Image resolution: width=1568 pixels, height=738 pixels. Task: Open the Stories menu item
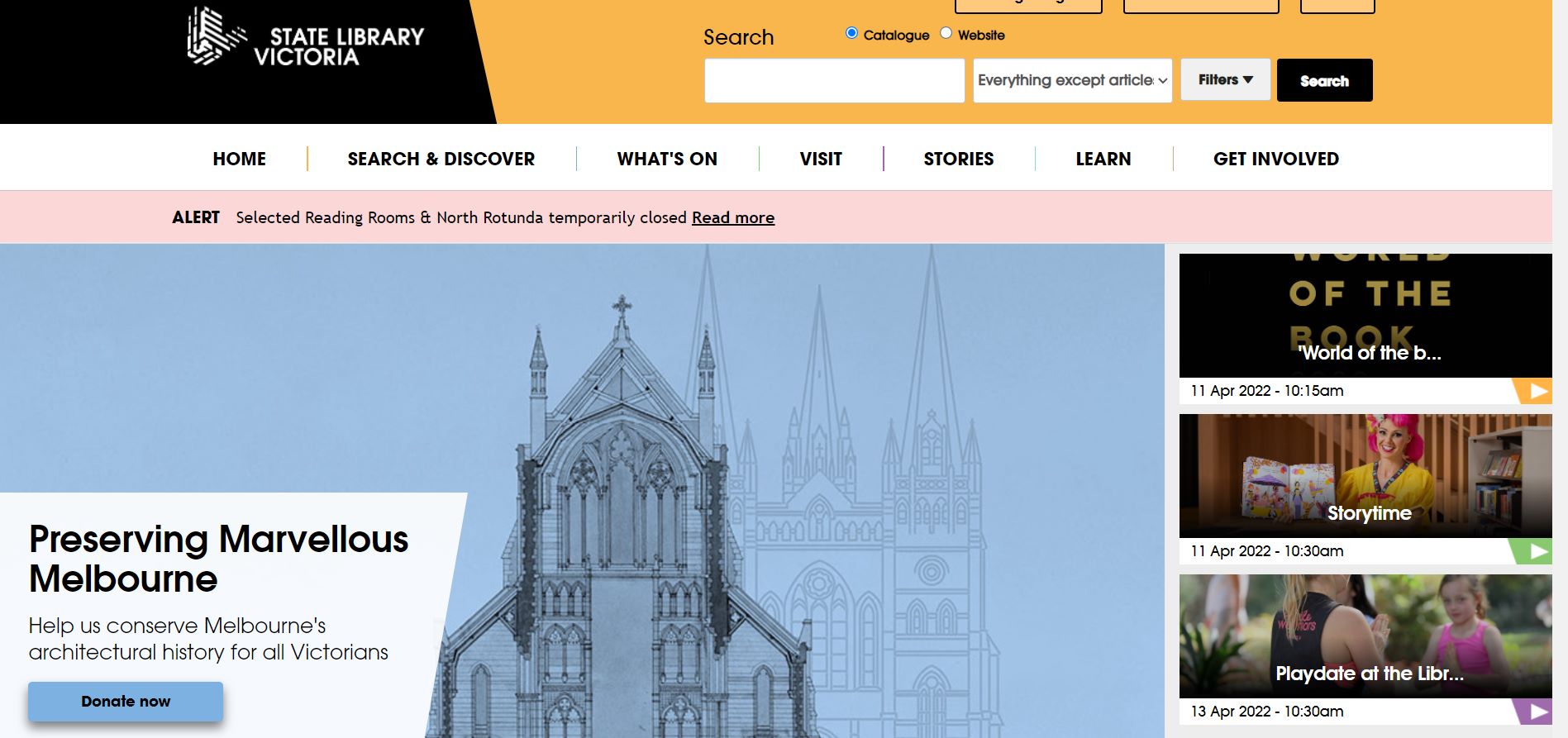click(959, 159)
